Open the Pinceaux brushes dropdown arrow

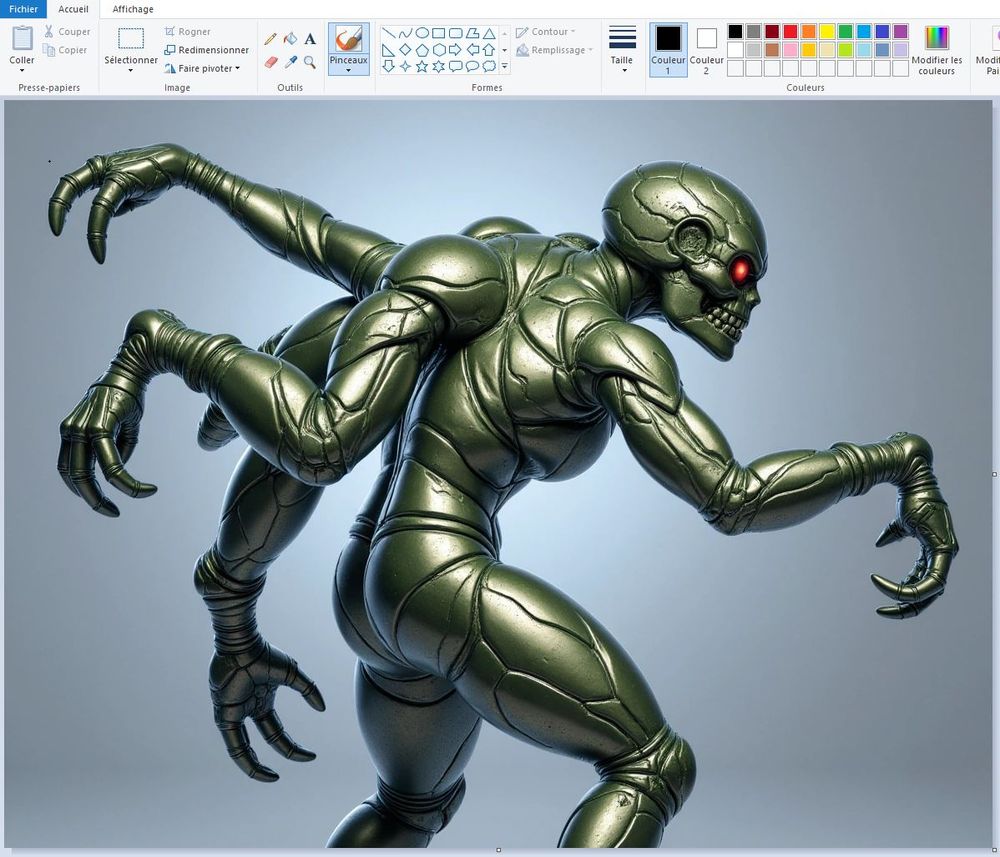pos(348,70)
